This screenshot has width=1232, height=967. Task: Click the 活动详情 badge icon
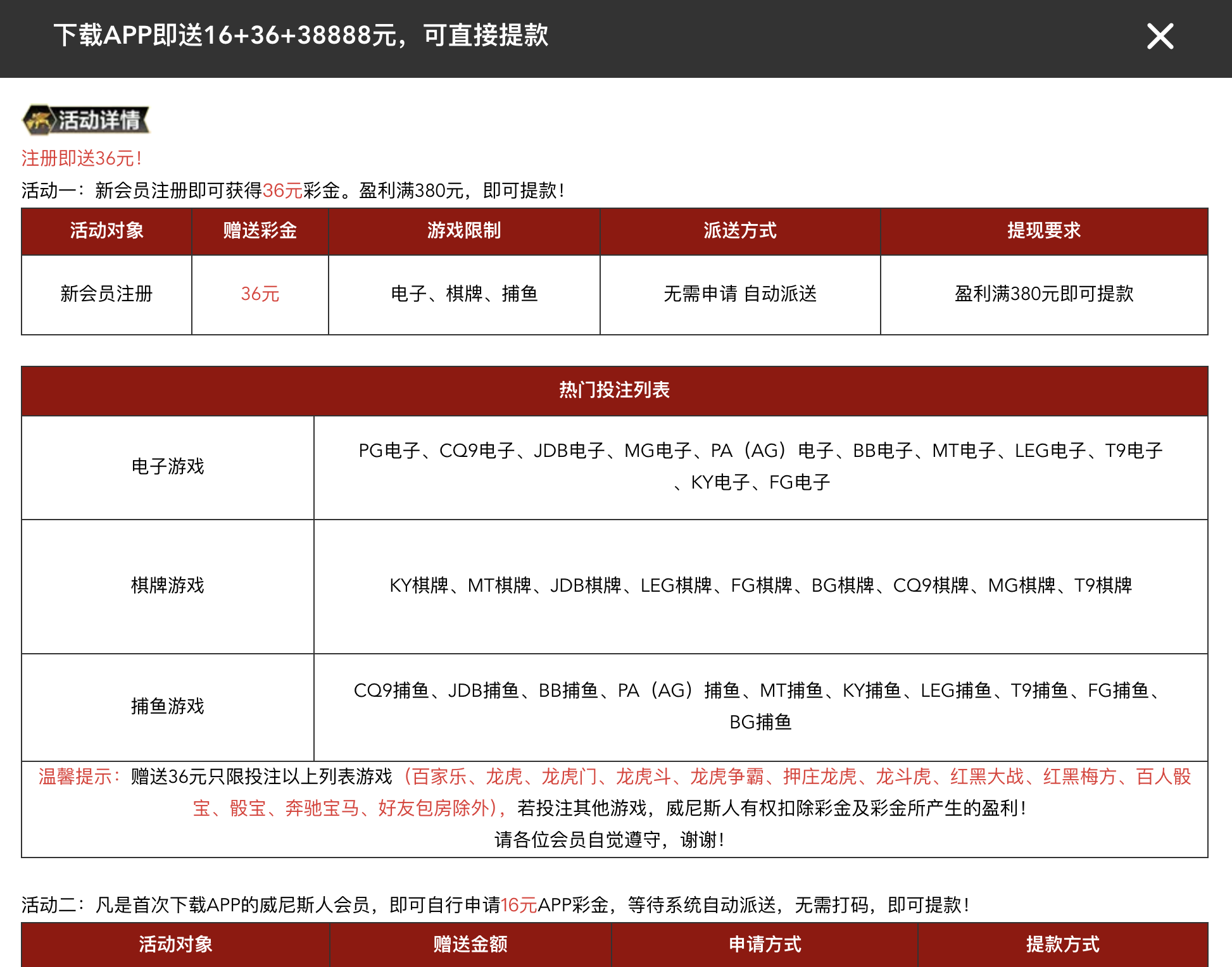[x=86, y=120]
